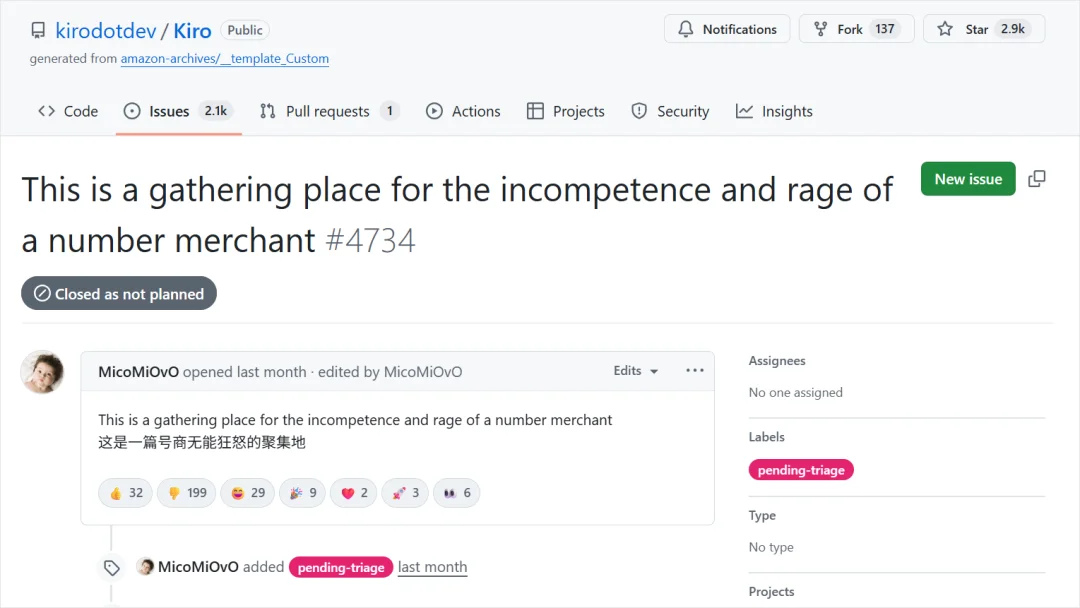Viewport: 1080px width, 608px height.
Task: Switch to the Pull requests tab
Action: [328, 111]
